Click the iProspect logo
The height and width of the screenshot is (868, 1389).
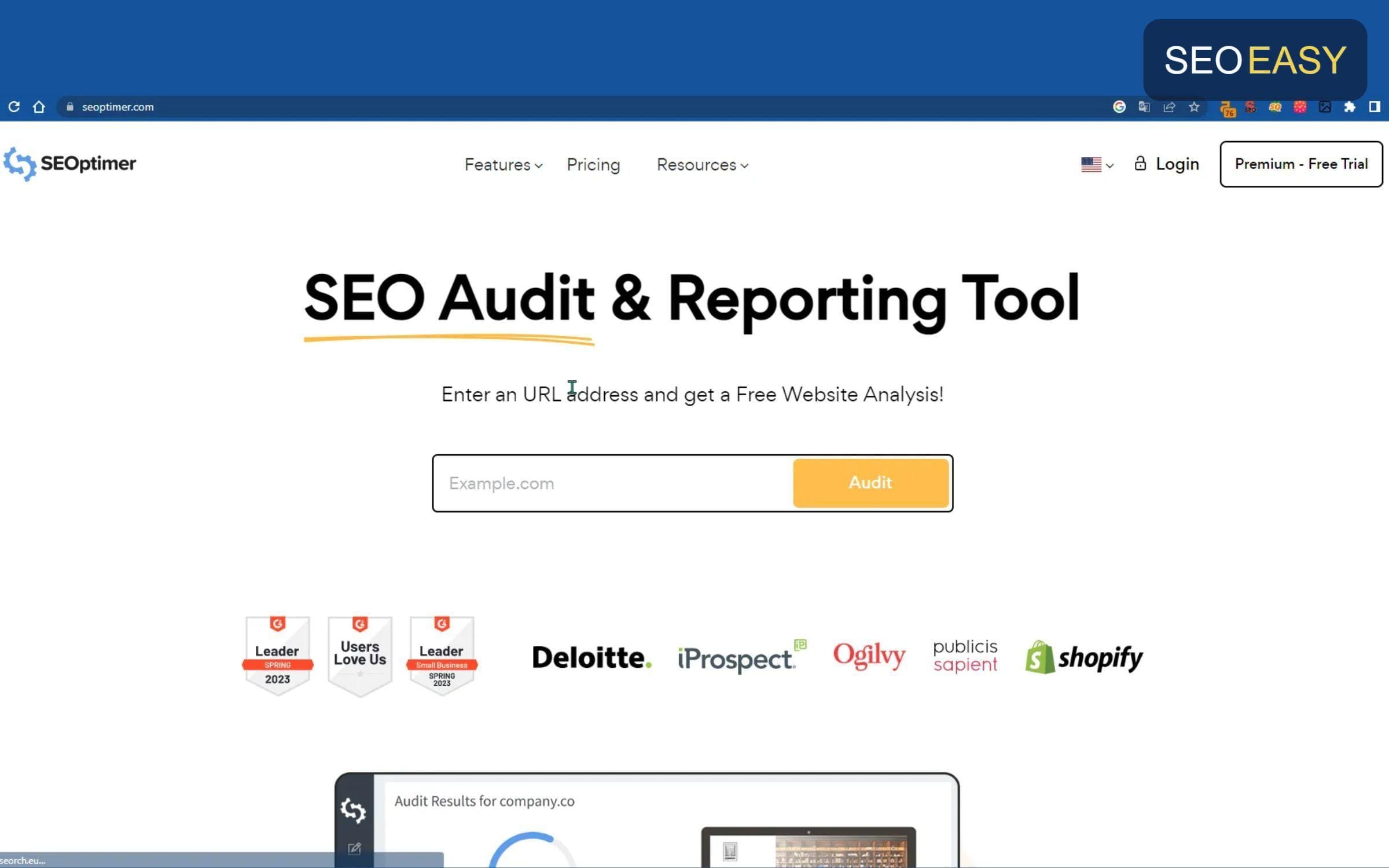pyautogui.click(x=742, y=657)
